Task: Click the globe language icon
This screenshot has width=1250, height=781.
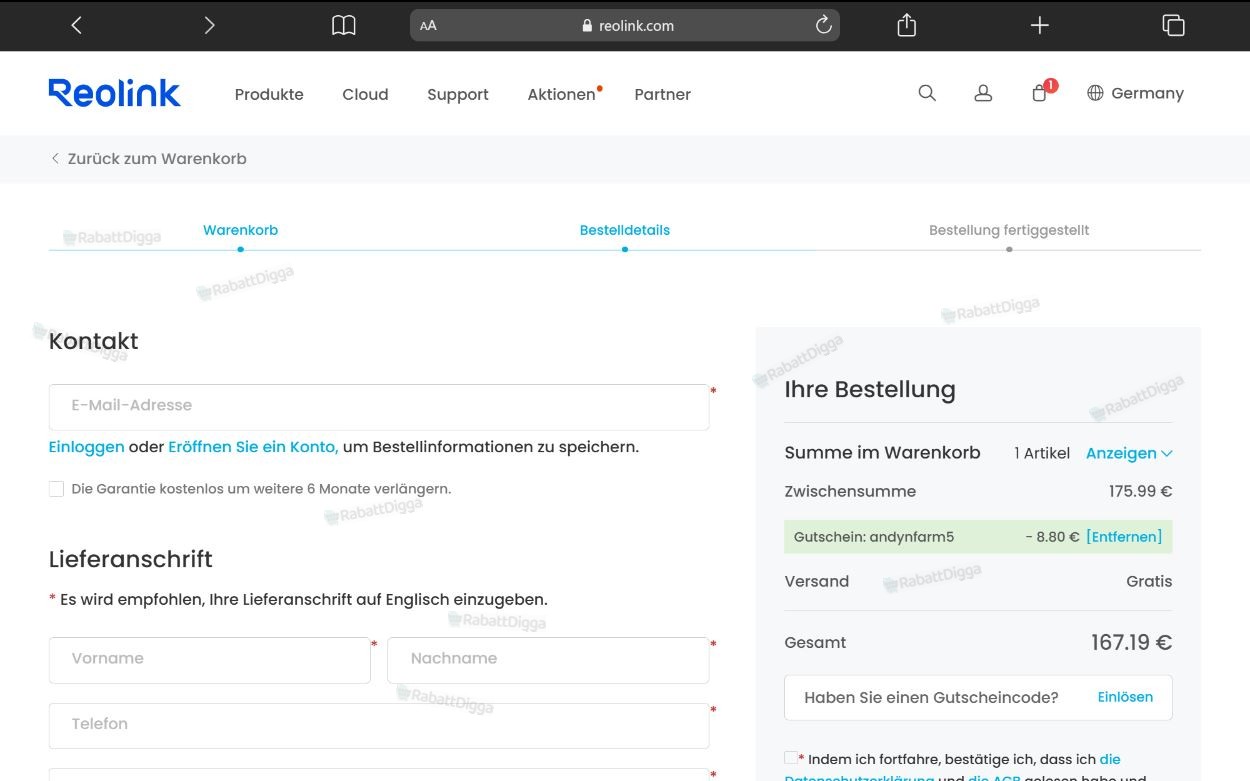Action: (x=1095, y=93)
